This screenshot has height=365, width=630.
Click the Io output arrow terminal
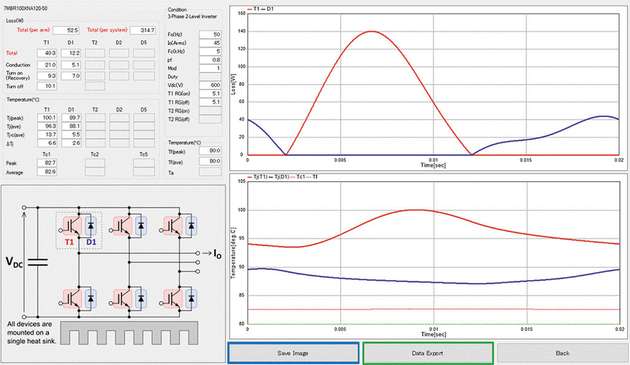point(209,253)
